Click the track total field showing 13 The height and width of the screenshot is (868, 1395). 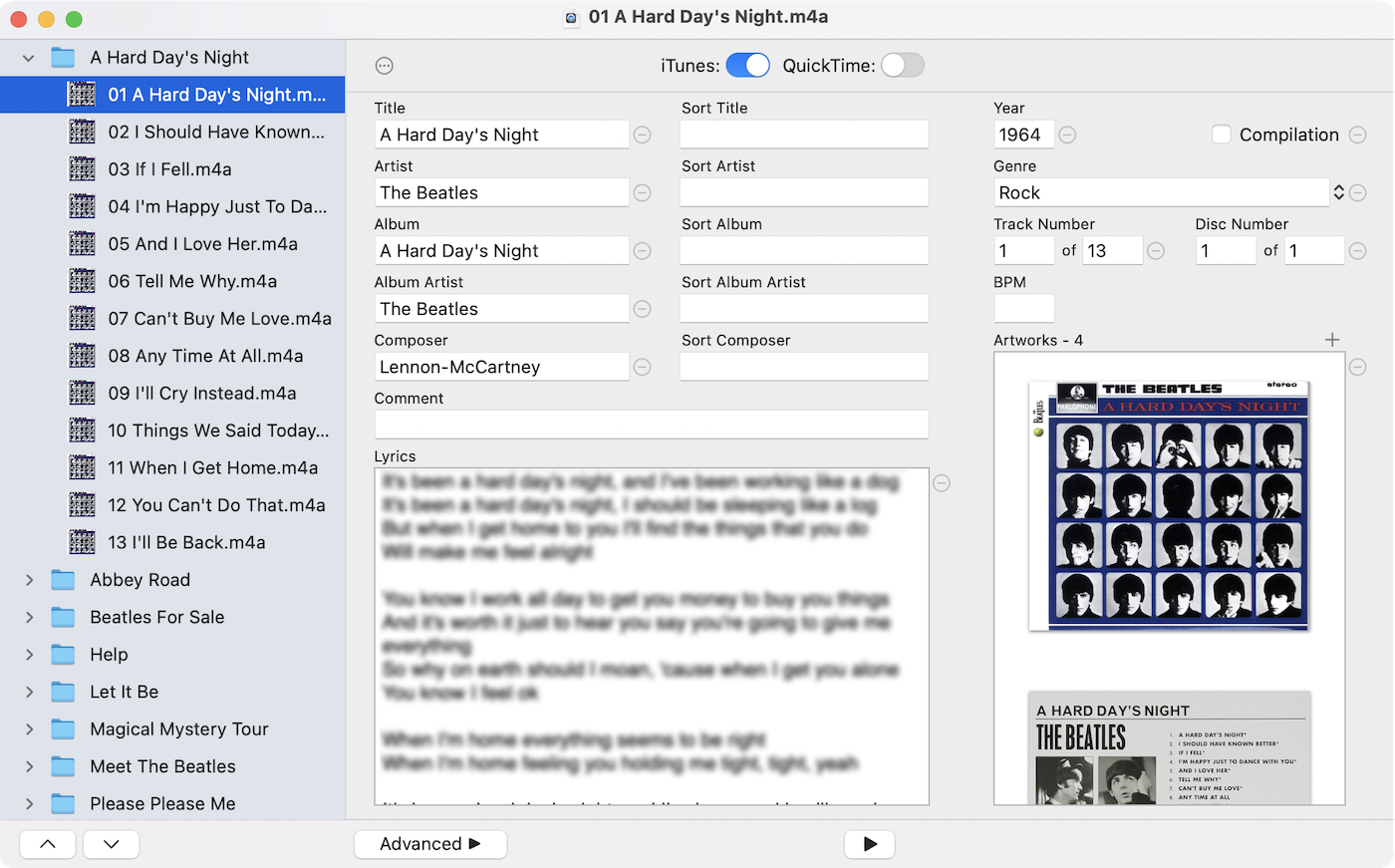click(x=1112, y=251)
